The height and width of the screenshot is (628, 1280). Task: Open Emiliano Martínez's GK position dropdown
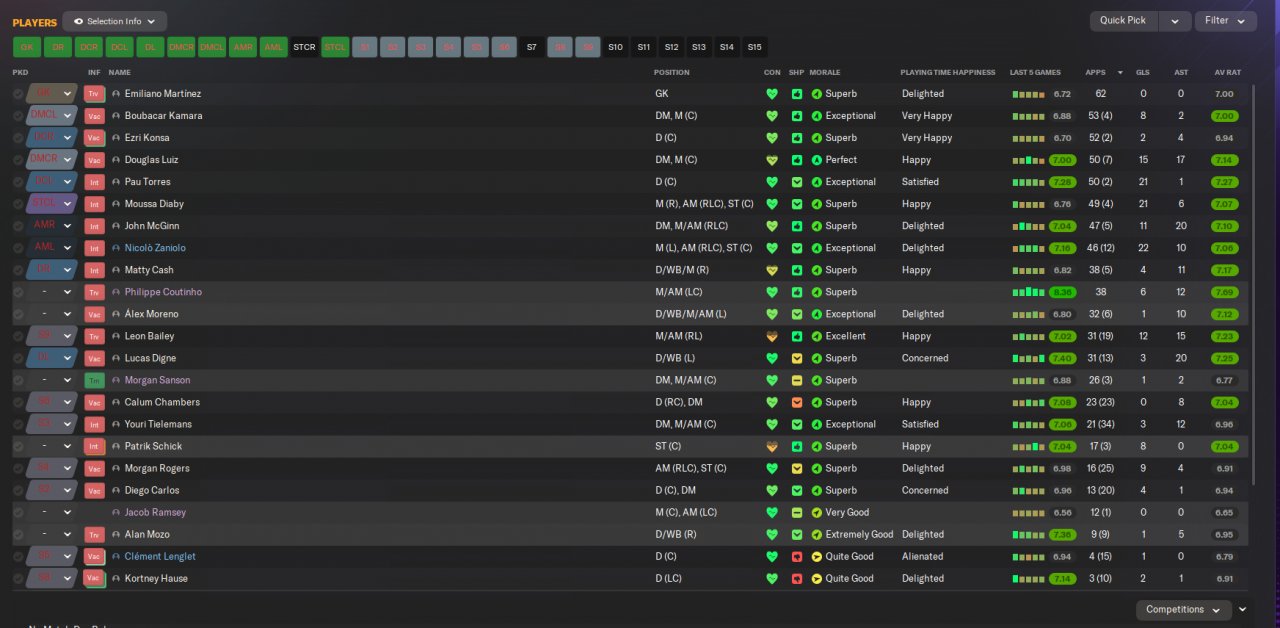(x=52, y=94)
